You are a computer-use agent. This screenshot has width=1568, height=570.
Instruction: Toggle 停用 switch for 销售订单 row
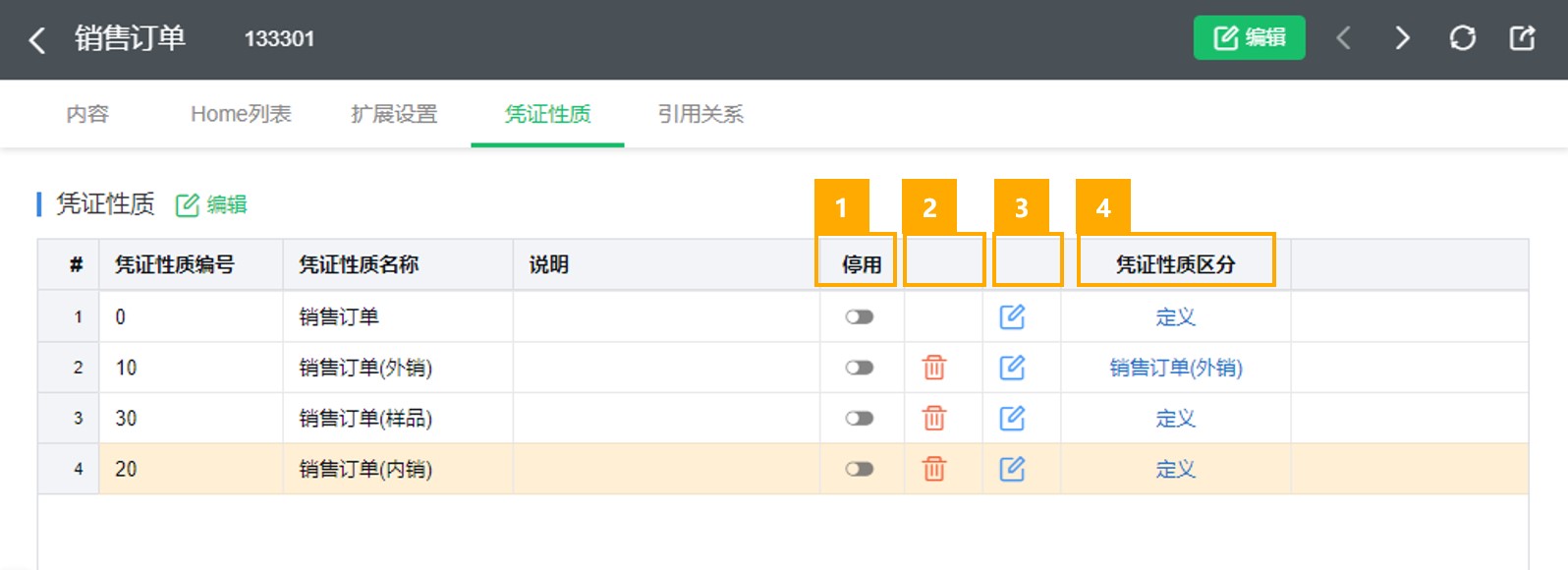[860, 316]
